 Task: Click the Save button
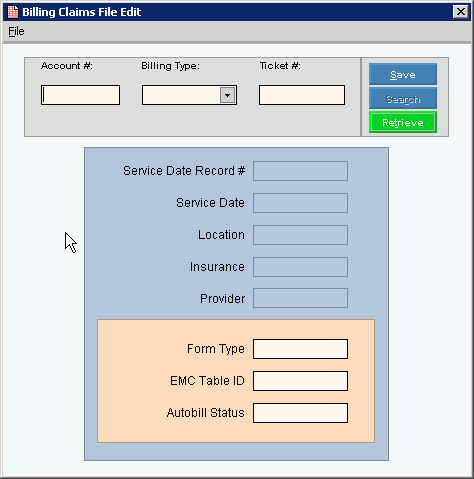tap(403, 74)
